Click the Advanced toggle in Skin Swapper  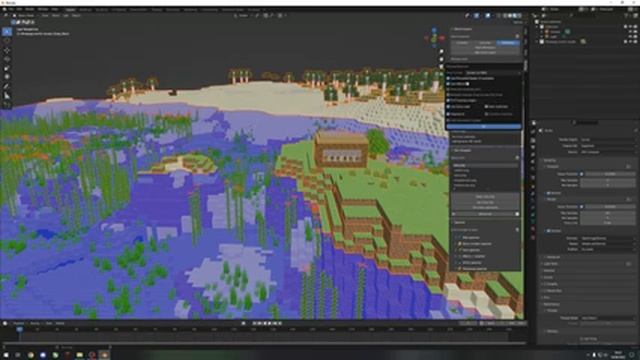pyautogui.click(x=485, y=214)
